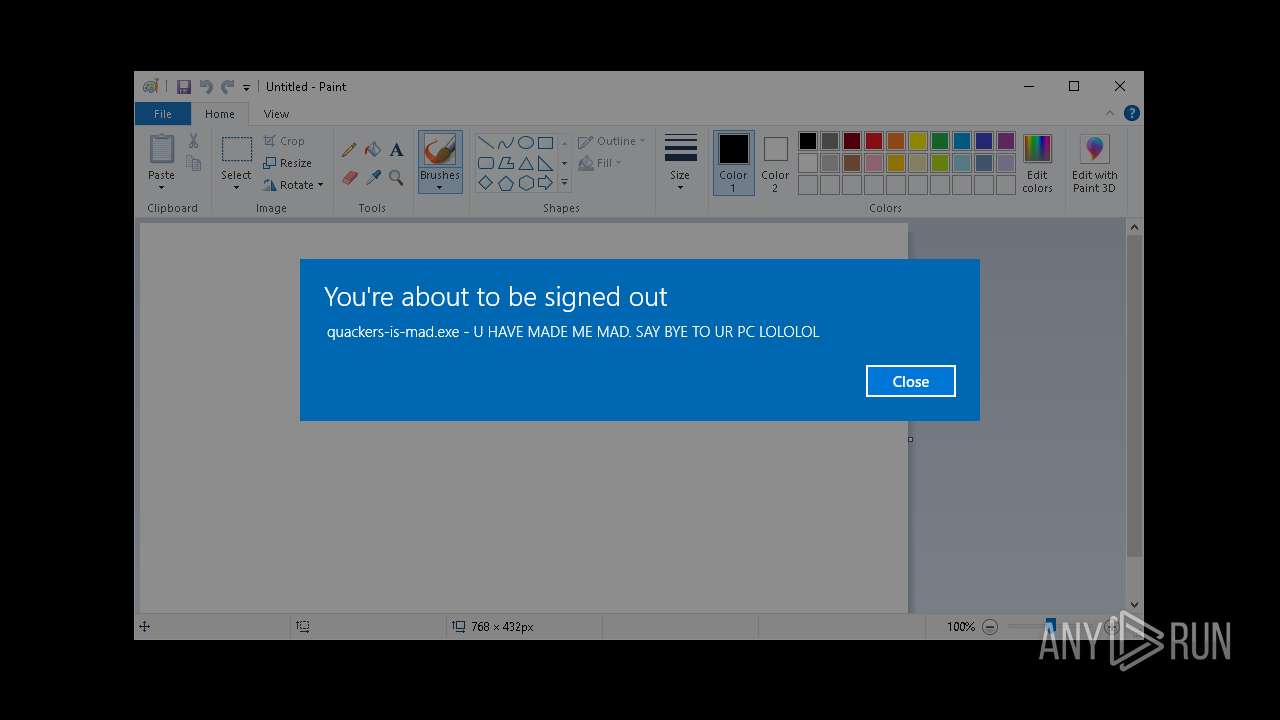This screenshot has width=1280, height=720.
Task: Collapse the ribbon with the chevron
Action: (1109, 113)
